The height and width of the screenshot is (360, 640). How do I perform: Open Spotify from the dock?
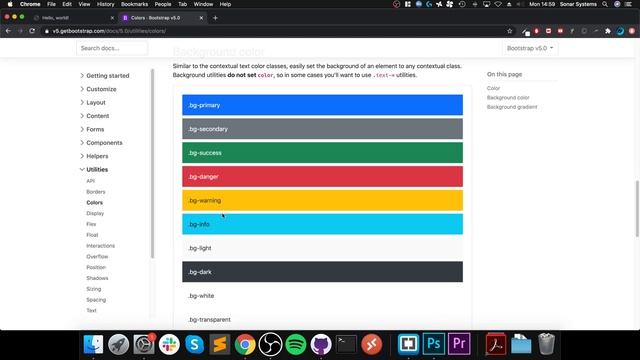tap(296, 344)
